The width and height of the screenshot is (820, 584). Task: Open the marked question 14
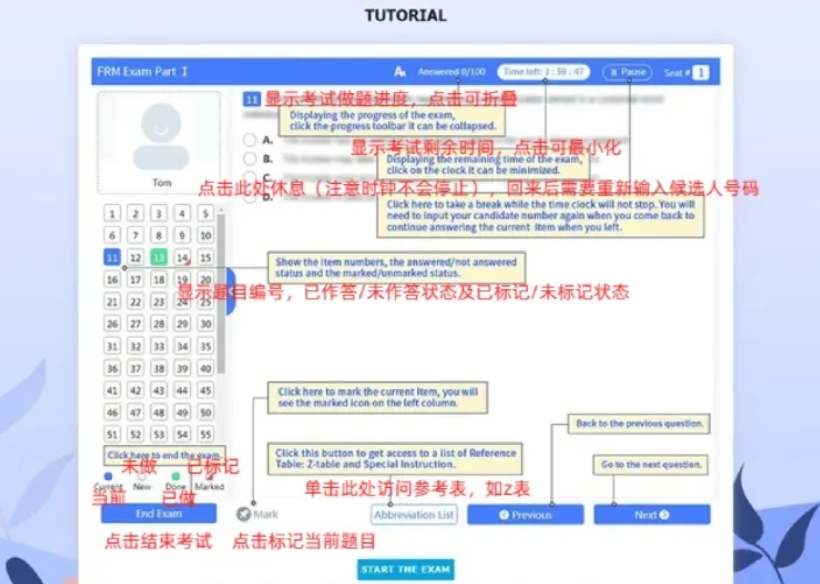182,257
